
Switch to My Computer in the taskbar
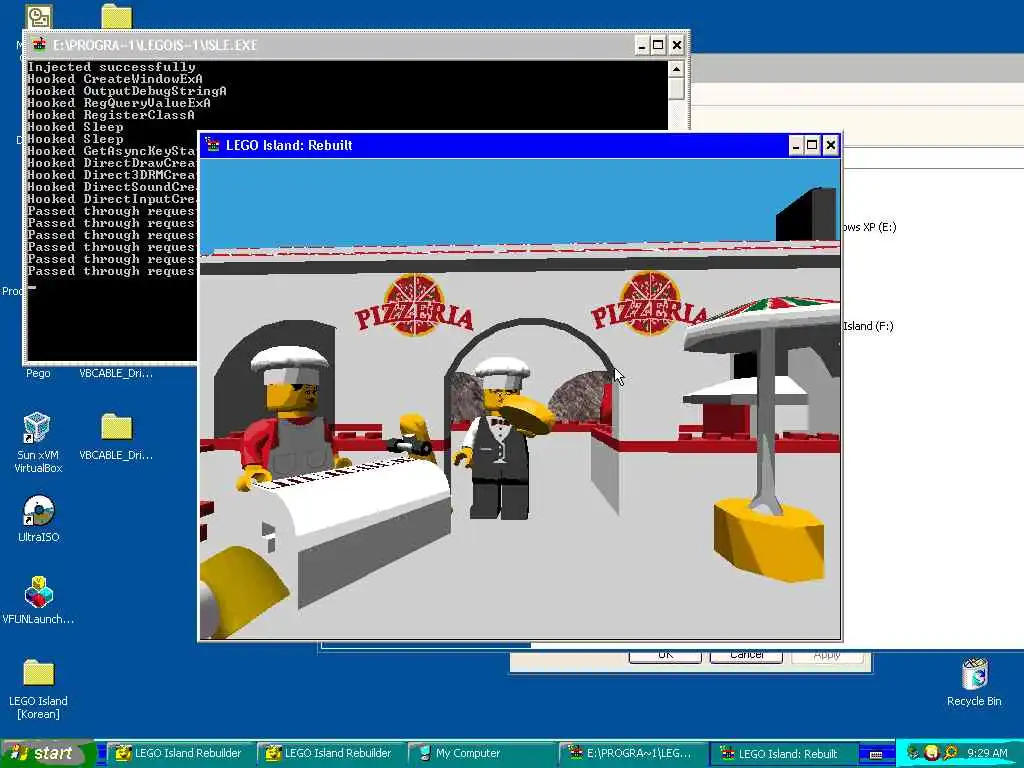[x=481, y=753]
